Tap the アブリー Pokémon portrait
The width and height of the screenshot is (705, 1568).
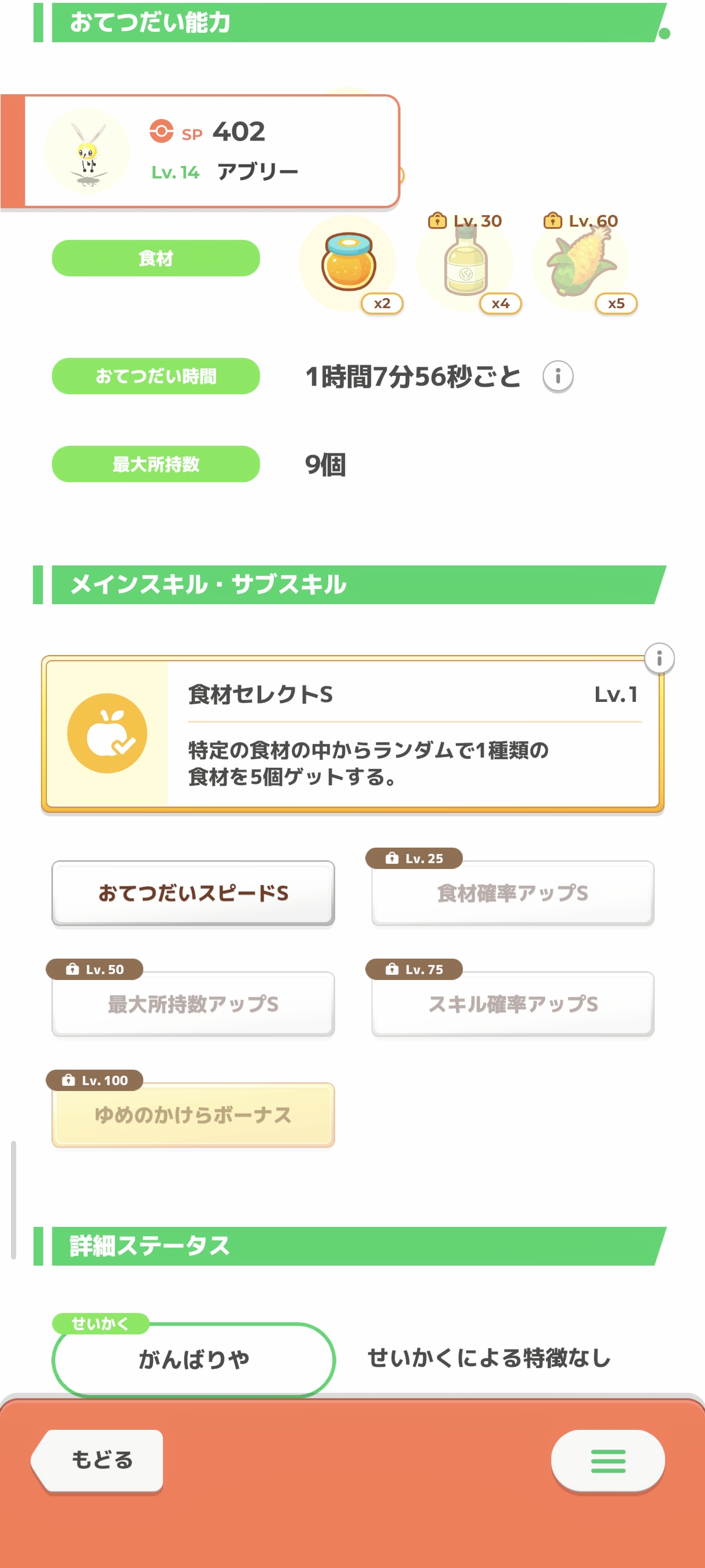click(88, 151)
